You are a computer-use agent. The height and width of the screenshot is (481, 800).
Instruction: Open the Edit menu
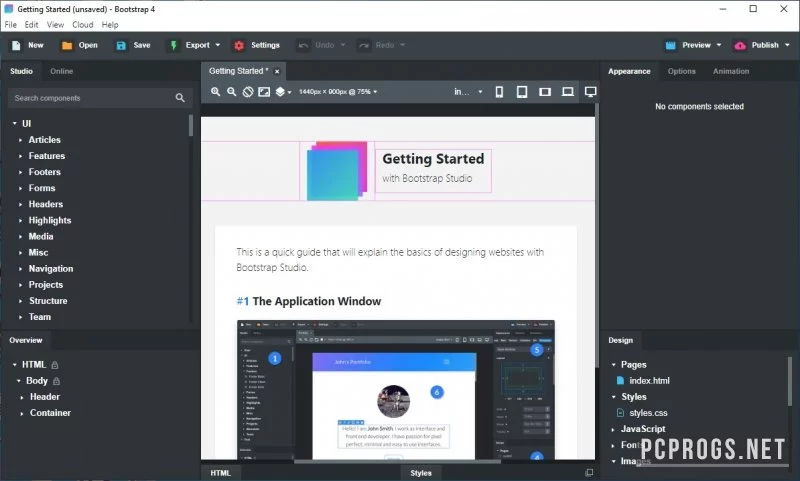tap(32, 24)
